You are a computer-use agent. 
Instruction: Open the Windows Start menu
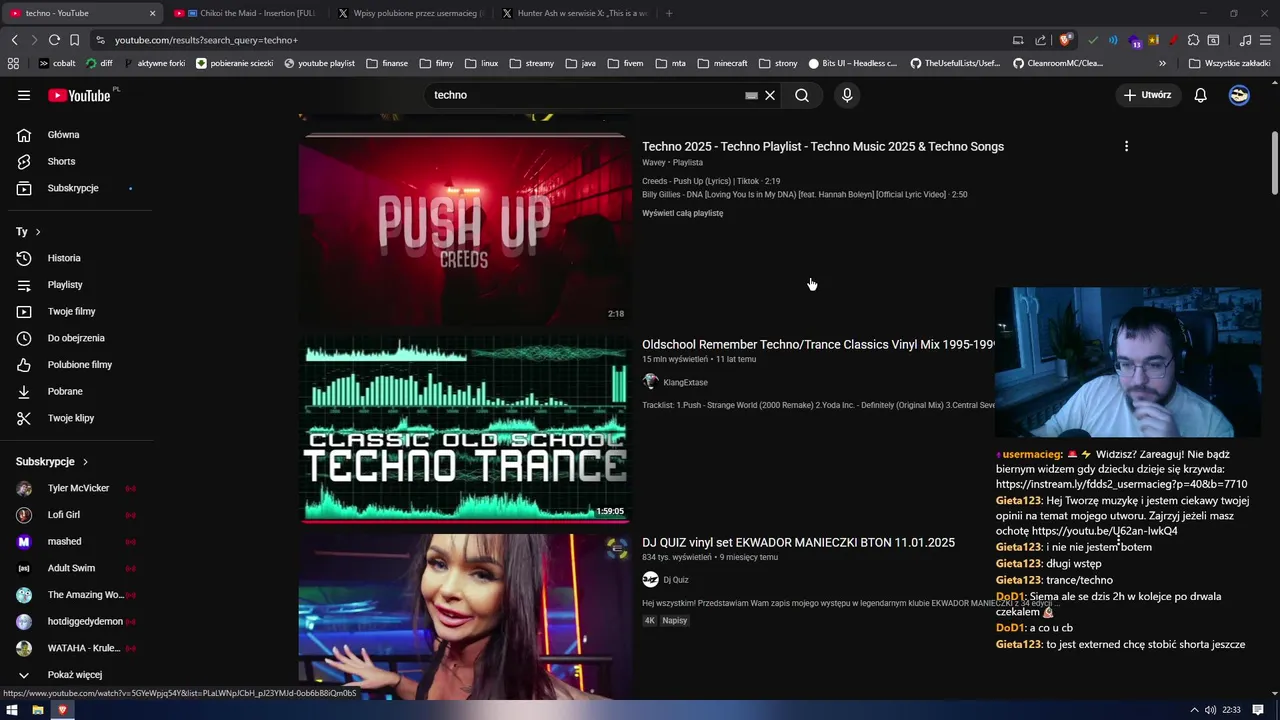pos(12,710)
